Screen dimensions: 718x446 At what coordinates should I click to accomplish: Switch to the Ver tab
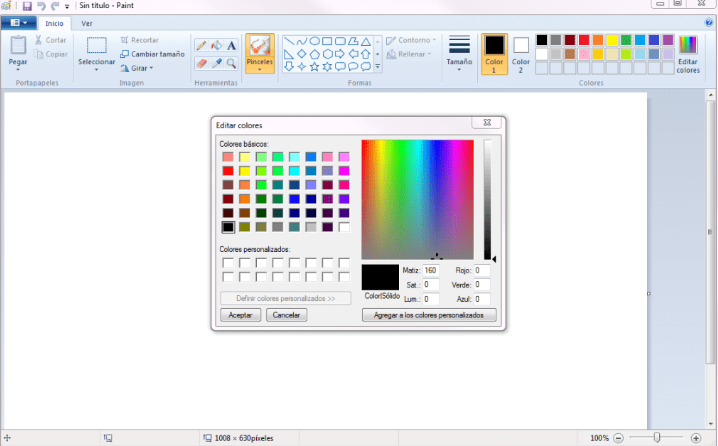click(x=87, y=22)
